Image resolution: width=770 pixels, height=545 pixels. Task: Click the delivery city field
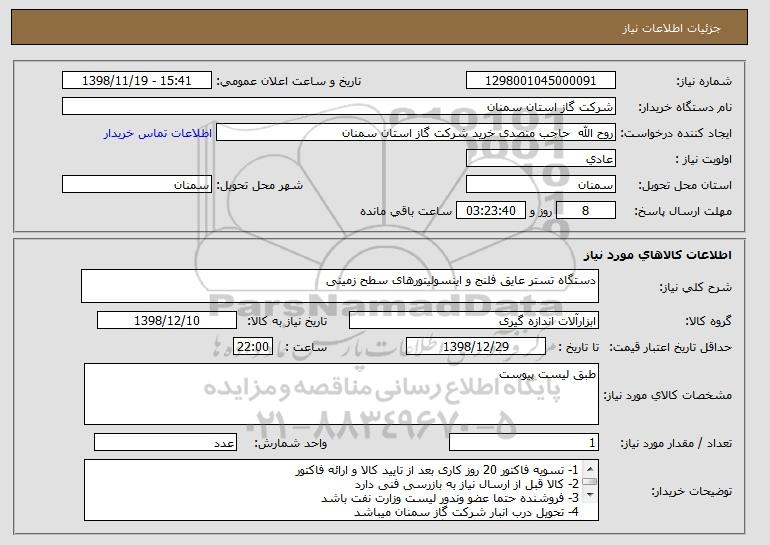[x=137, y=185]
